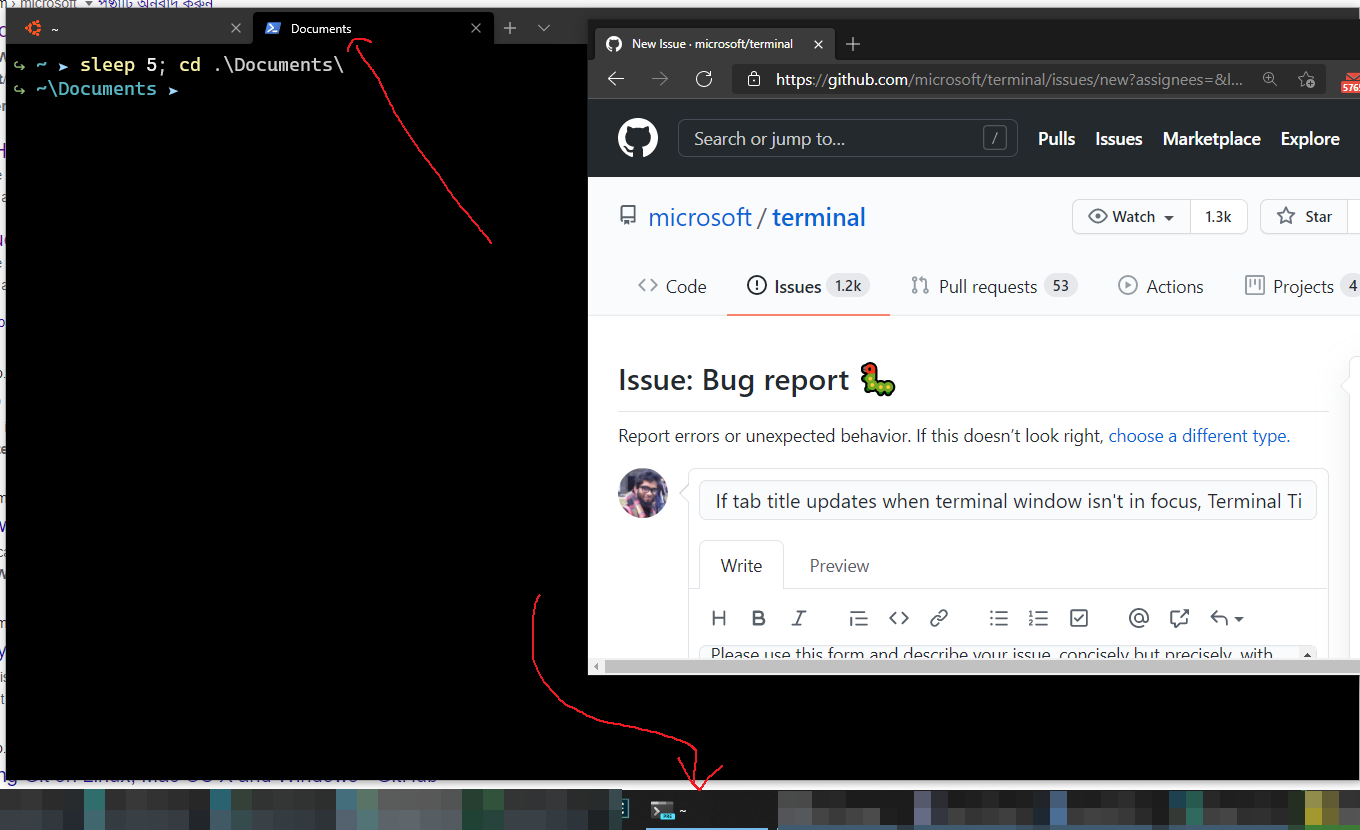Open the Actions repository tab
The height and width of the screenshot is (830, 1360).
1160,286
